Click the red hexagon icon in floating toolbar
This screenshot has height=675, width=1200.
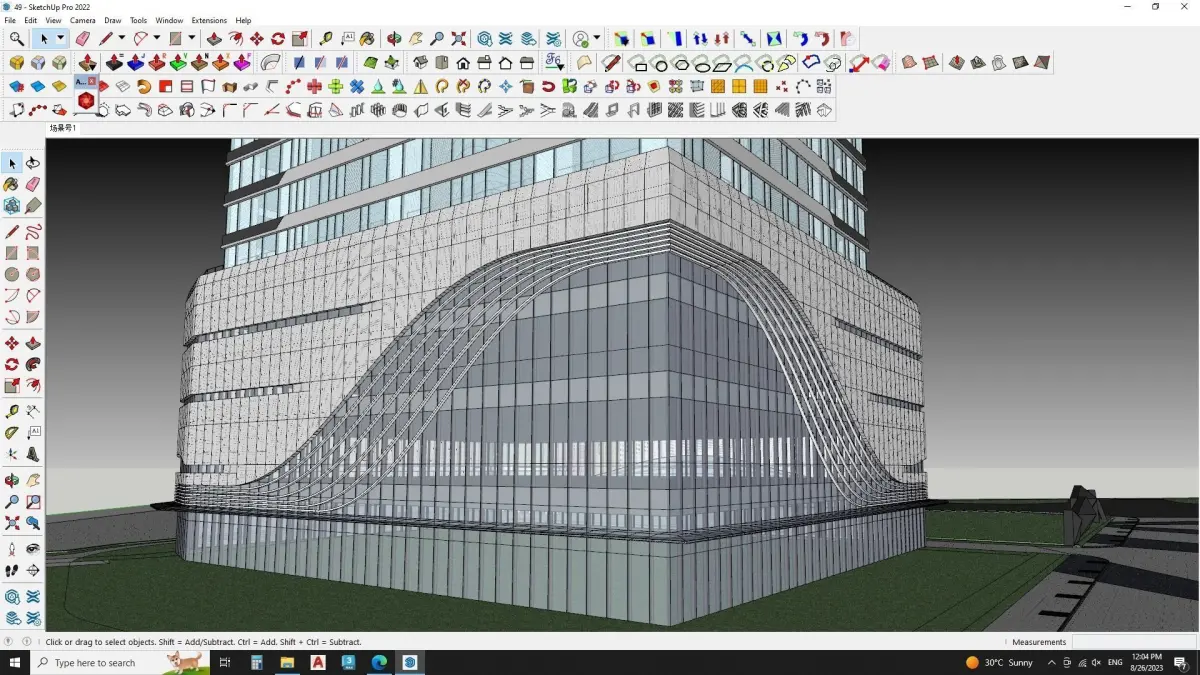(x=86, y=101)
